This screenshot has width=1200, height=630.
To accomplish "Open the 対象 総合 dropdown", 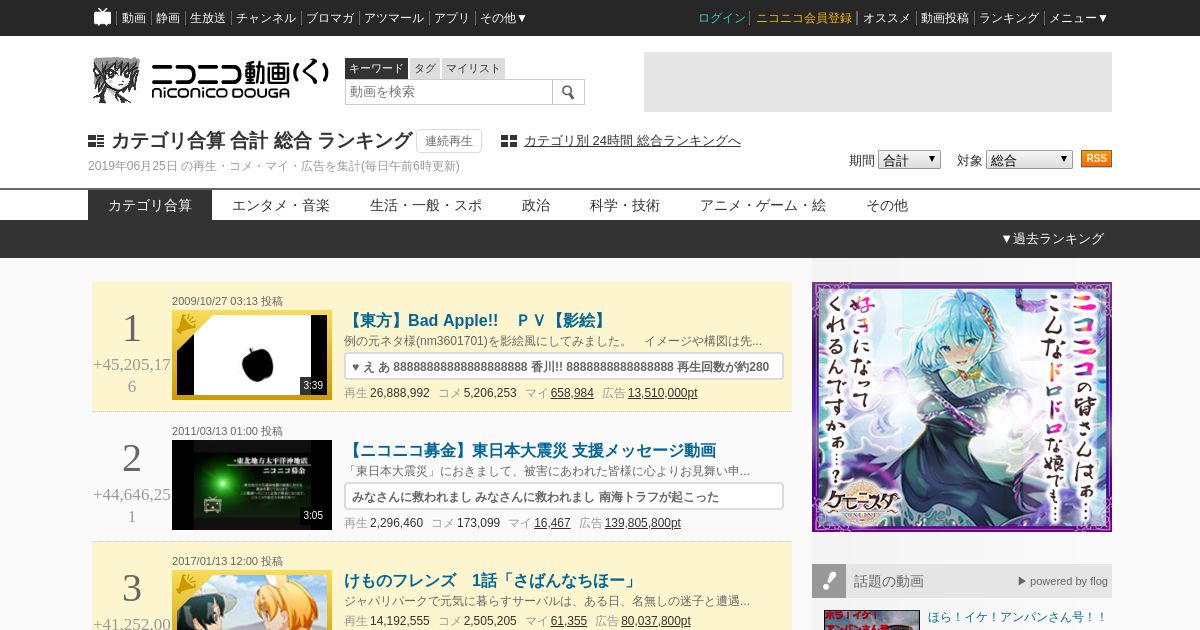I will tap(1029, 160).
